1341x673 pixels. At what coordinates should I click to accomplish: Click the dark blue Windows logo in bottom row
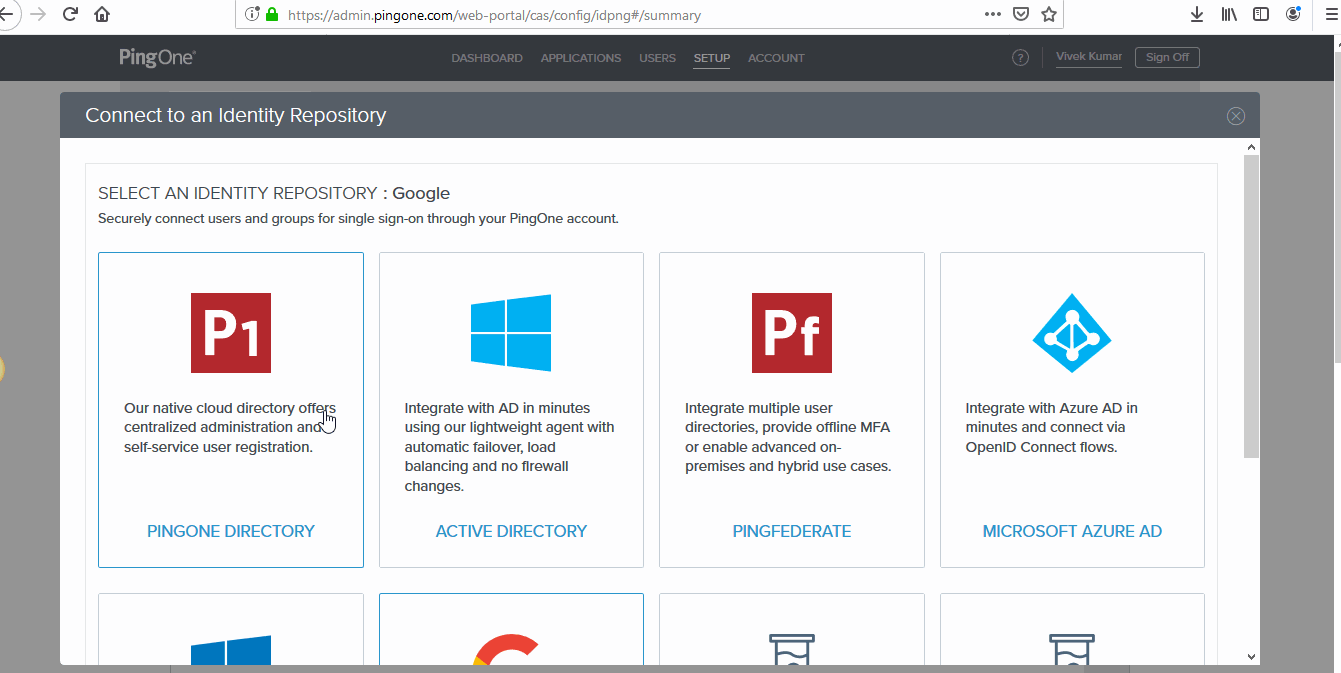click(x=231, y=650)
